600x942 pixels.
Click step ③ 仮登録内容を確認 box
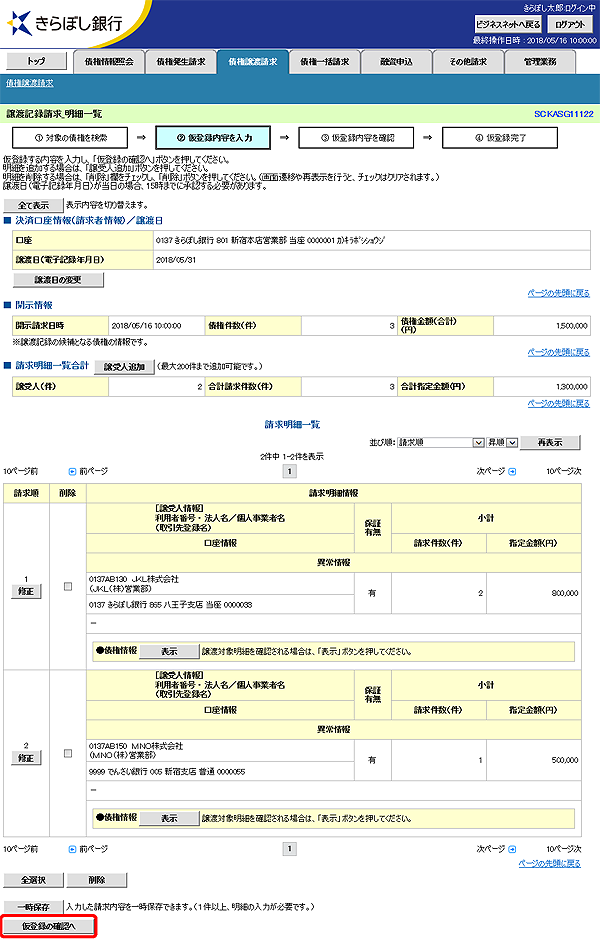(x=356, y=138)
